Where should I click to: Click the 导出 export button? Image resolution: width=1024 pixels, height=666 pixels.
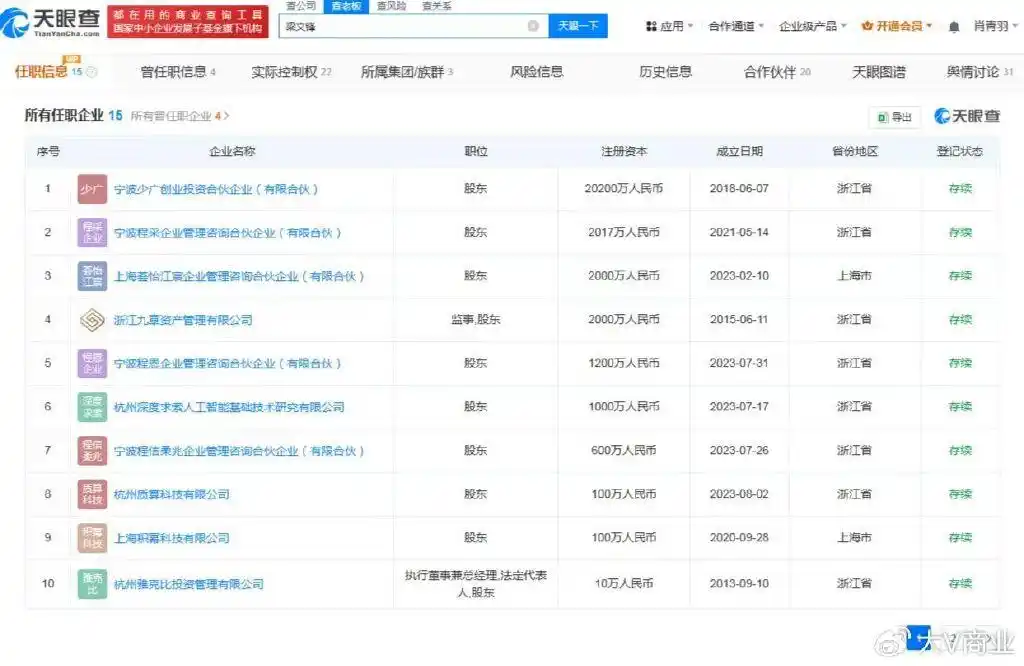(894, 117)
